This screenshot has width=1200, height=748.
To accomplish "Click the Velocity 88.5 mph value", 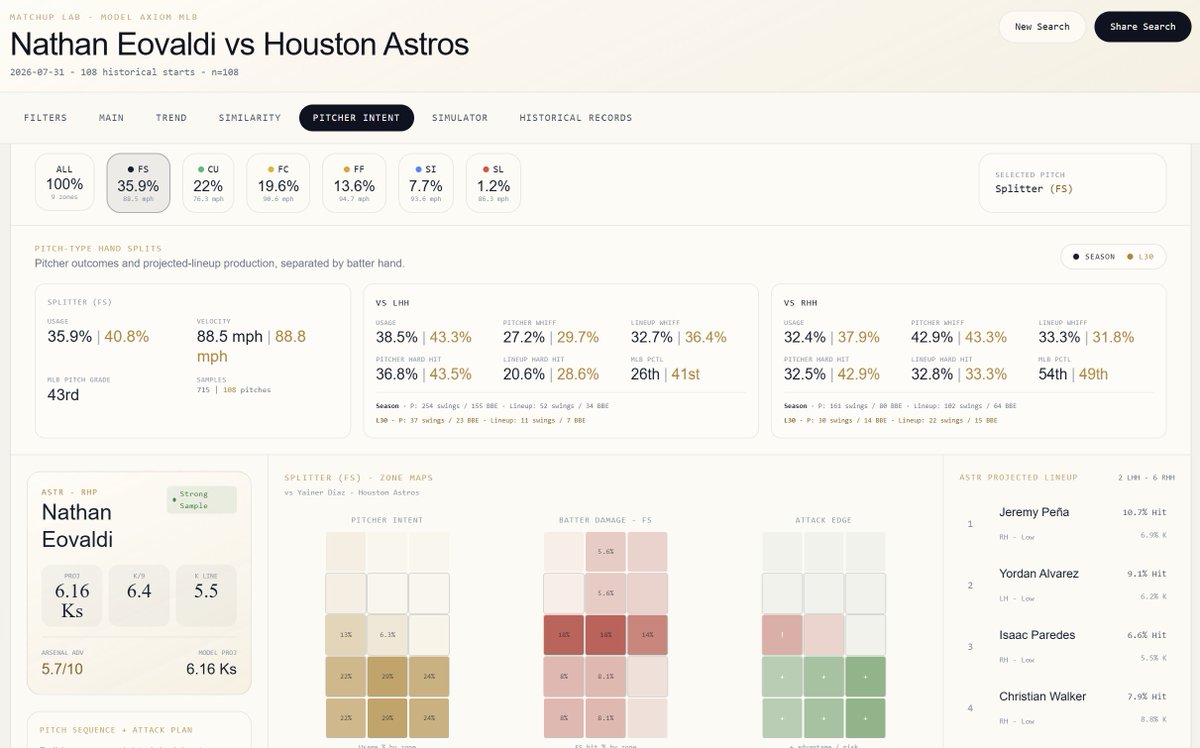I will pyautogui.click(x=229, y=336).
